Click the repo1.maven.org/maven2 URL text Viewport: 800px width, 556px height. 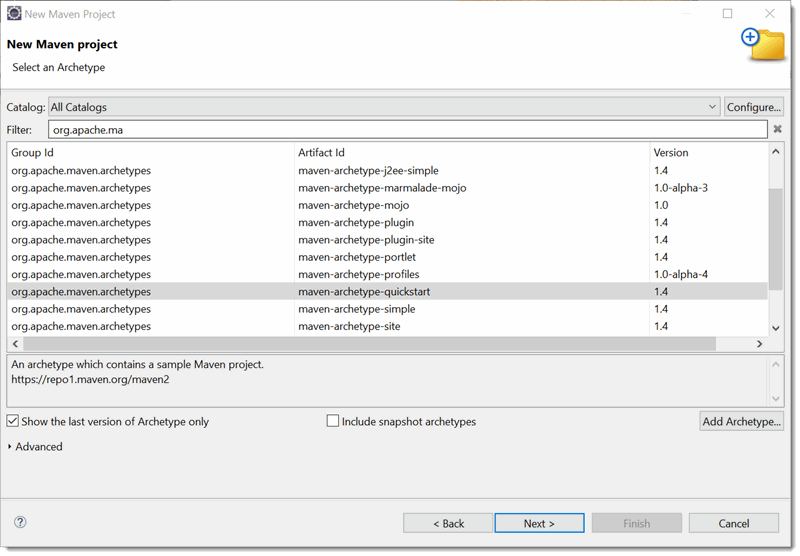90,380
